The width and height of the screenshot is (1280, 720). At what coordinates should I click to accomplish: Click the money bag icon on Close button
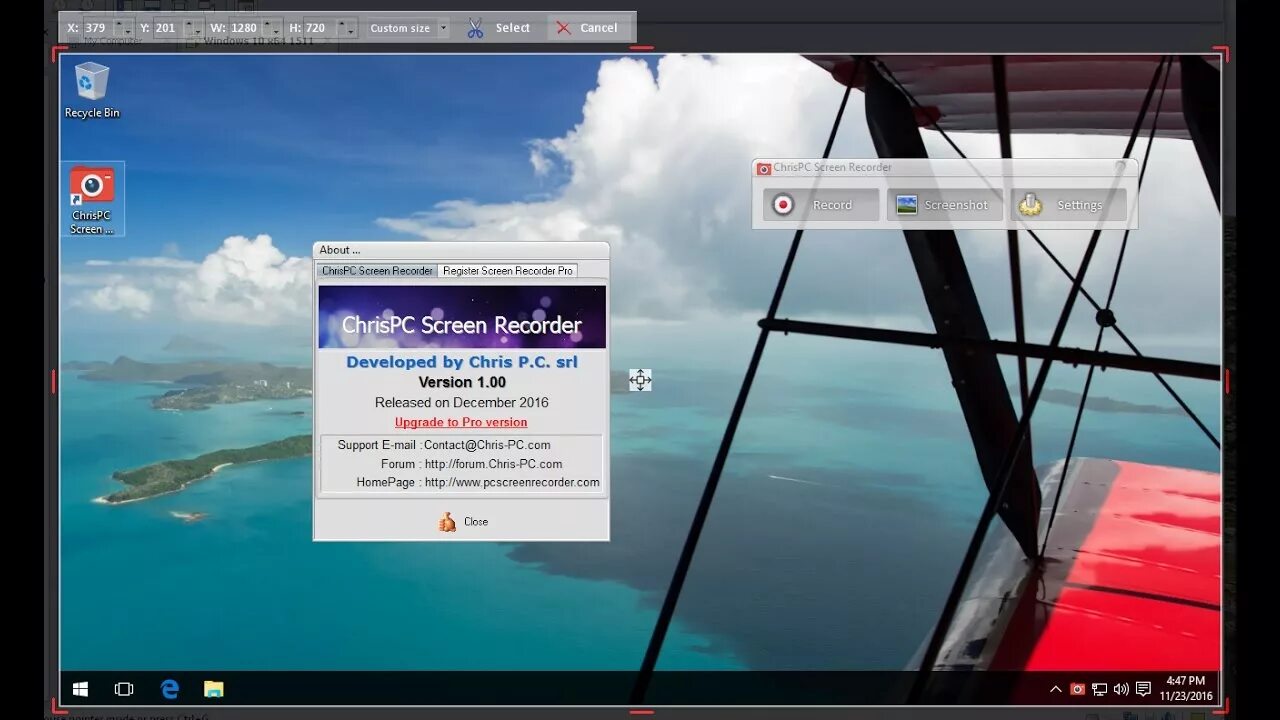point(447,522)
